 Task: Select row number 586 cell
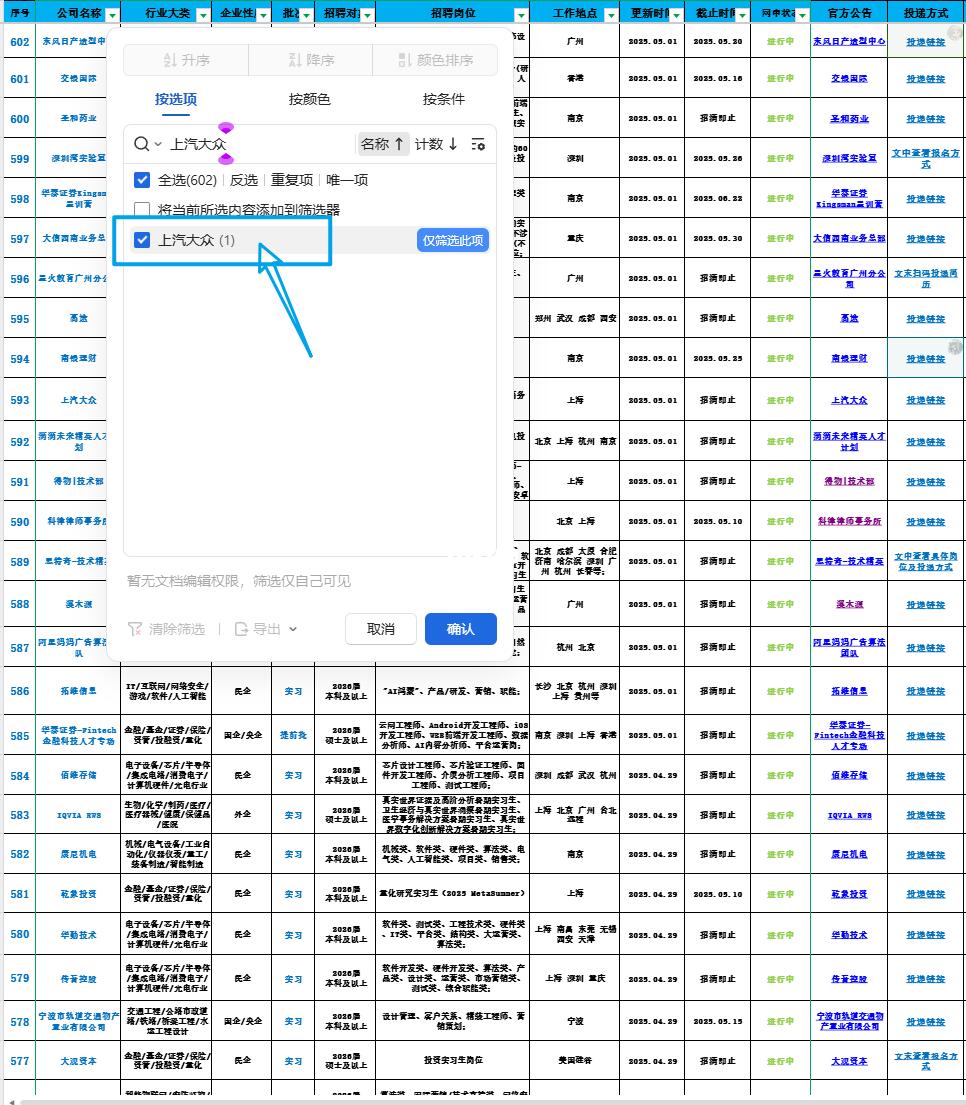[20, 691]
